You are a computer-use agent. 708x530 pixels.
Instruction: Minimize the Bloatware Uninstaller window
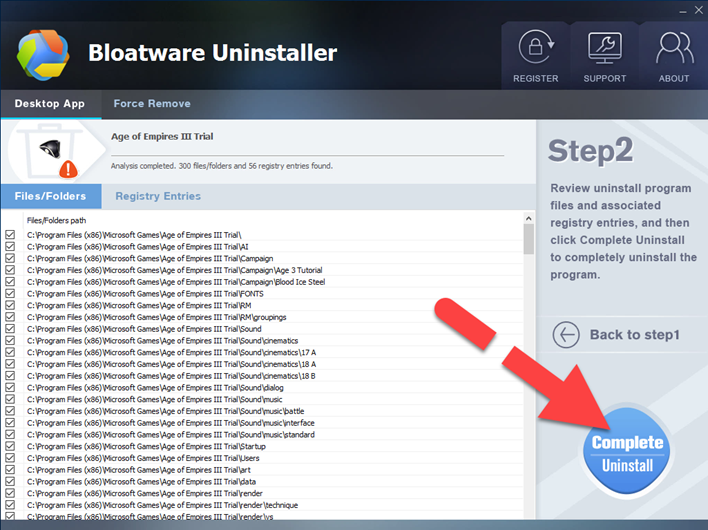point(683,11)
